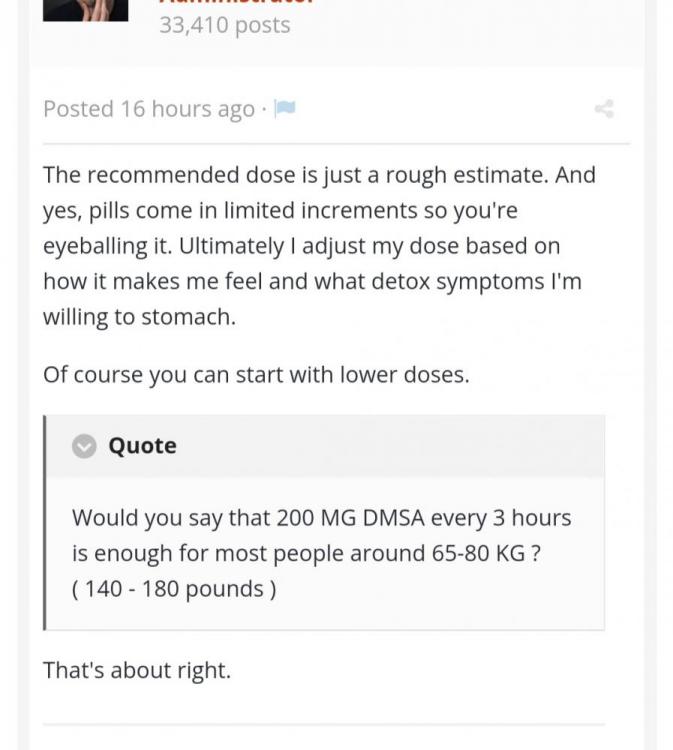Click the "( 140 - 180 pounds )" line

[174, 589]
